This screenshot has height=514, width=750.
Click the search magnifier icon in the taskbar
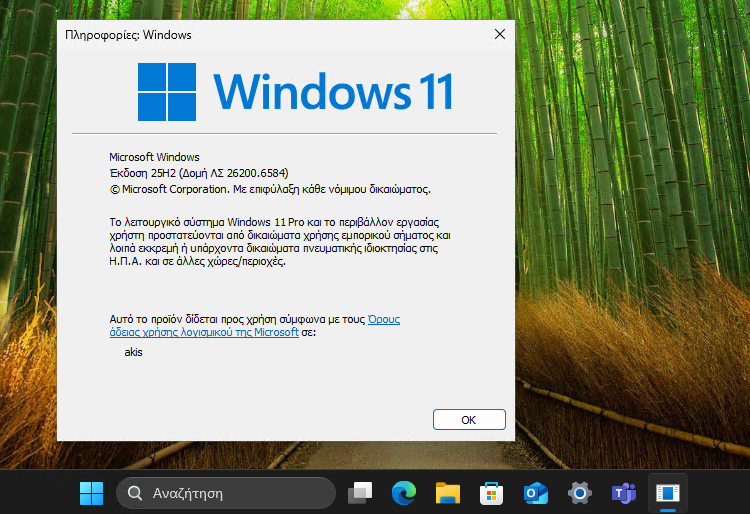(135, 493)
